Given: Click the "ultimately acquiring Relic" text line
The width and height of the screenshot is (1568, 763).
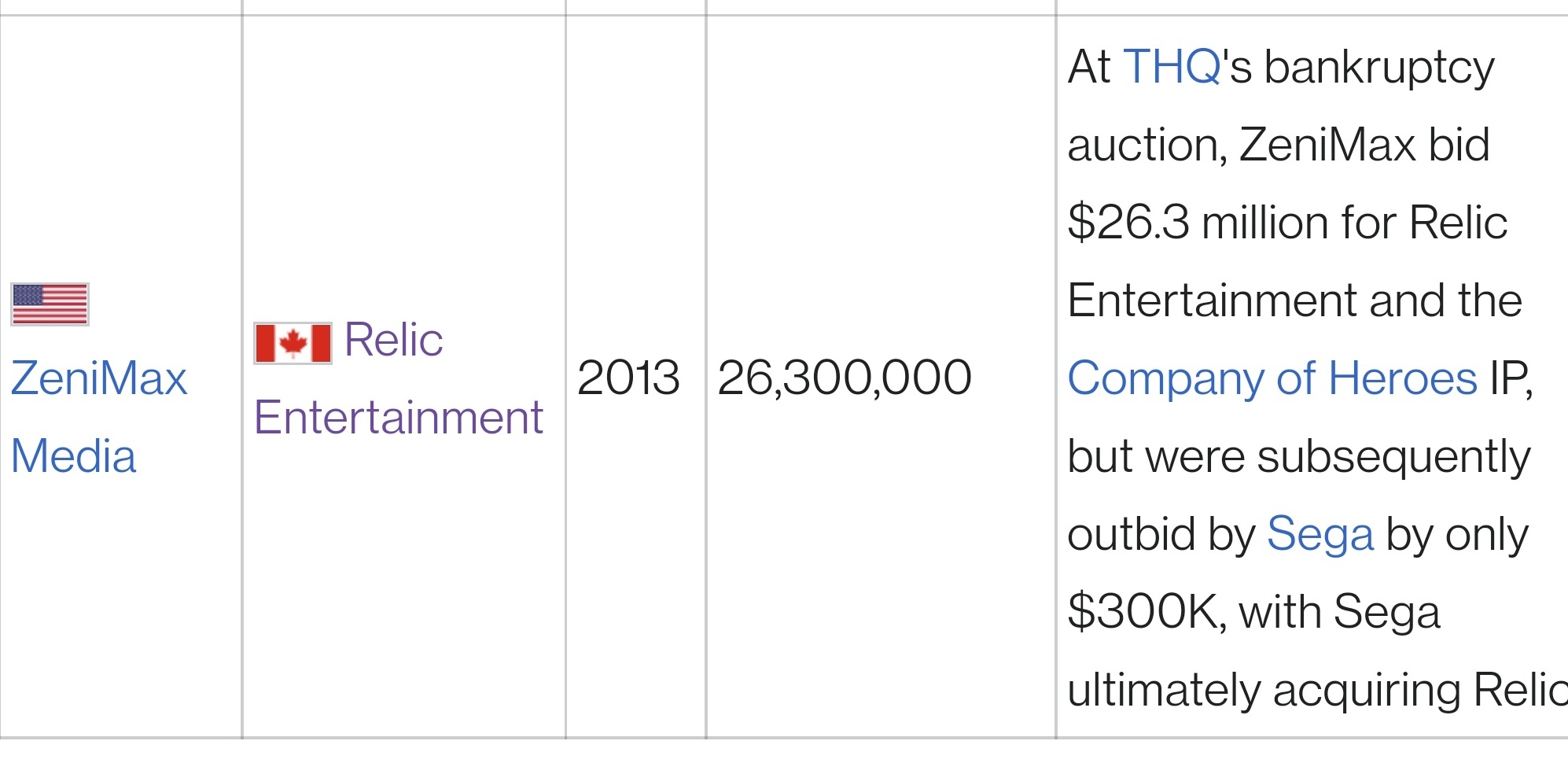Looking at the screenshot, I should pyautogui.click(x=1317, y=690).
